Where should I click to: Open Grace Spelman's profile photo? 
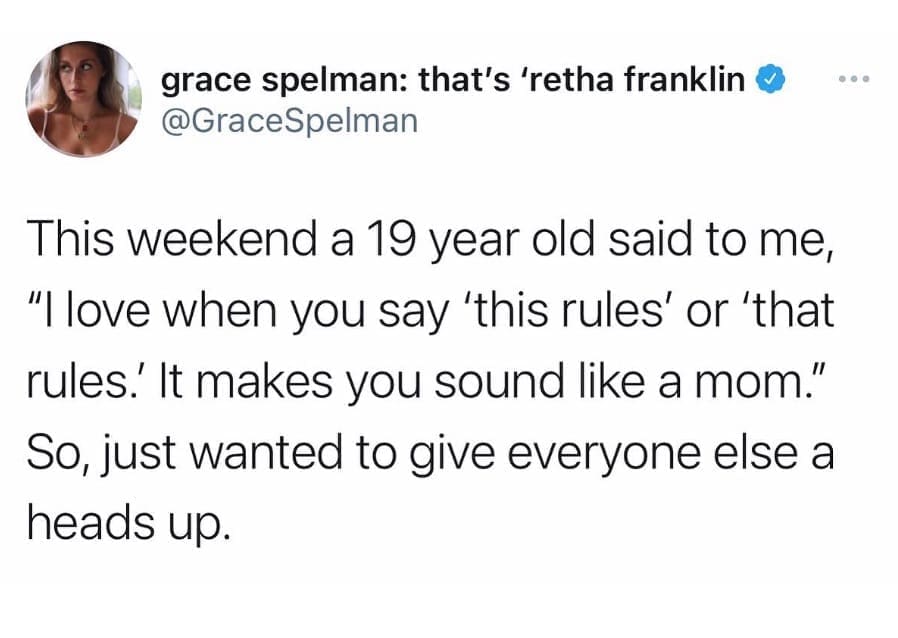[x=82, y=98]
